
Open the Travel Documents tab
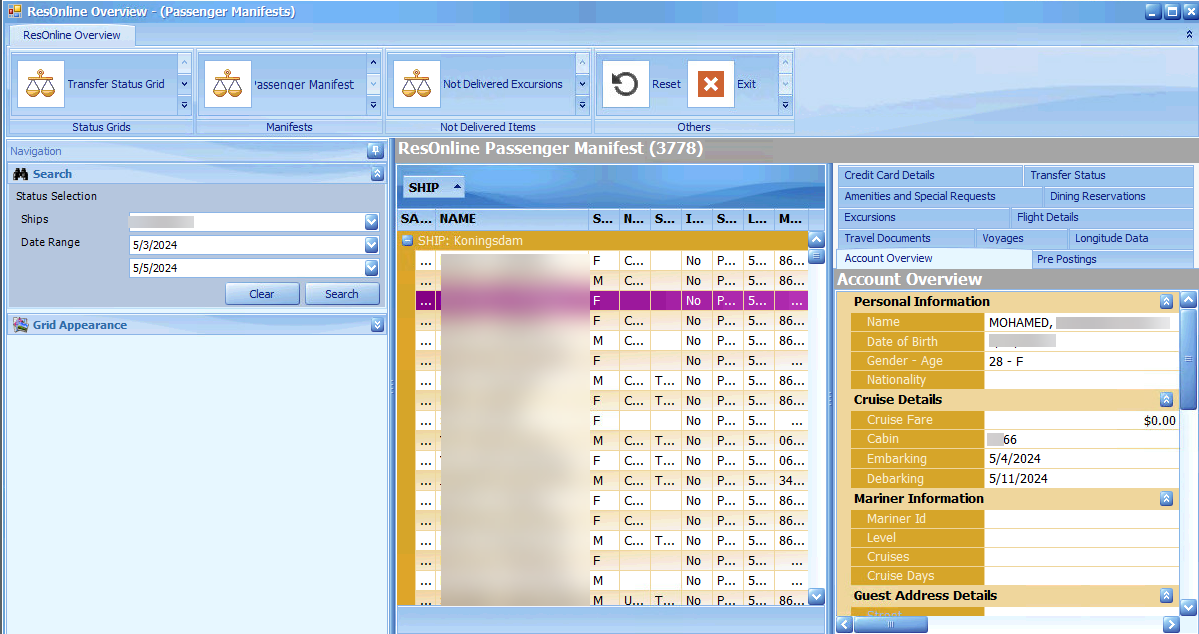905,238
